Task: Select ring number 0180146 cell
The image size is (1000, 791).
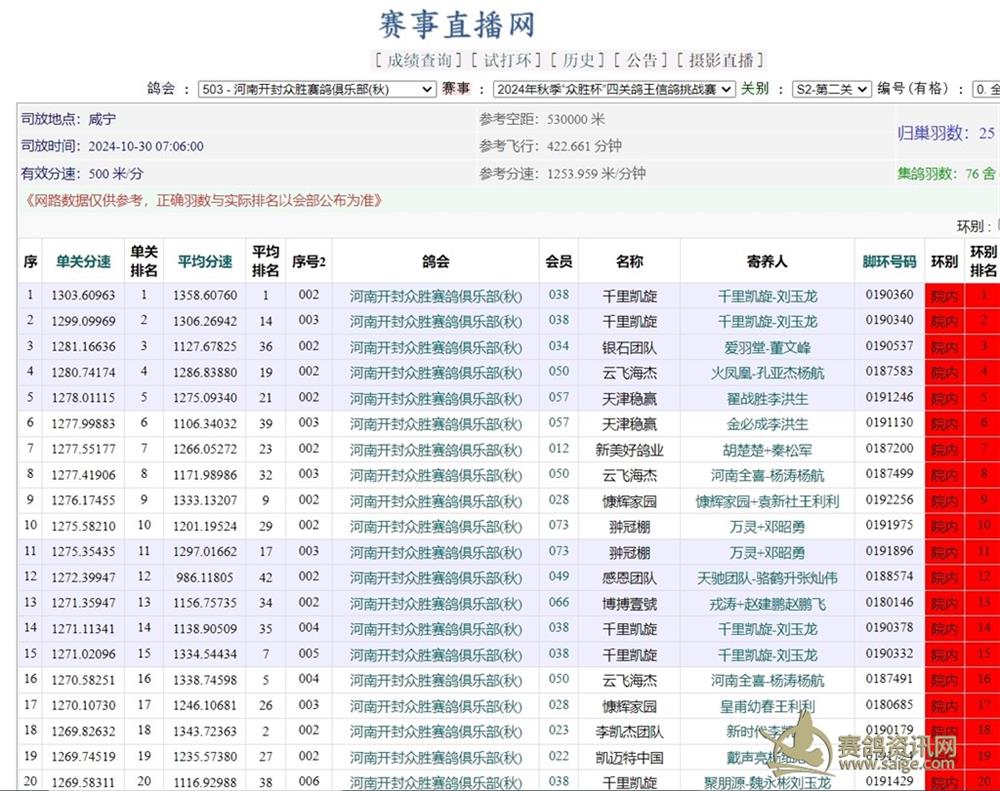Action: (890, 602)
